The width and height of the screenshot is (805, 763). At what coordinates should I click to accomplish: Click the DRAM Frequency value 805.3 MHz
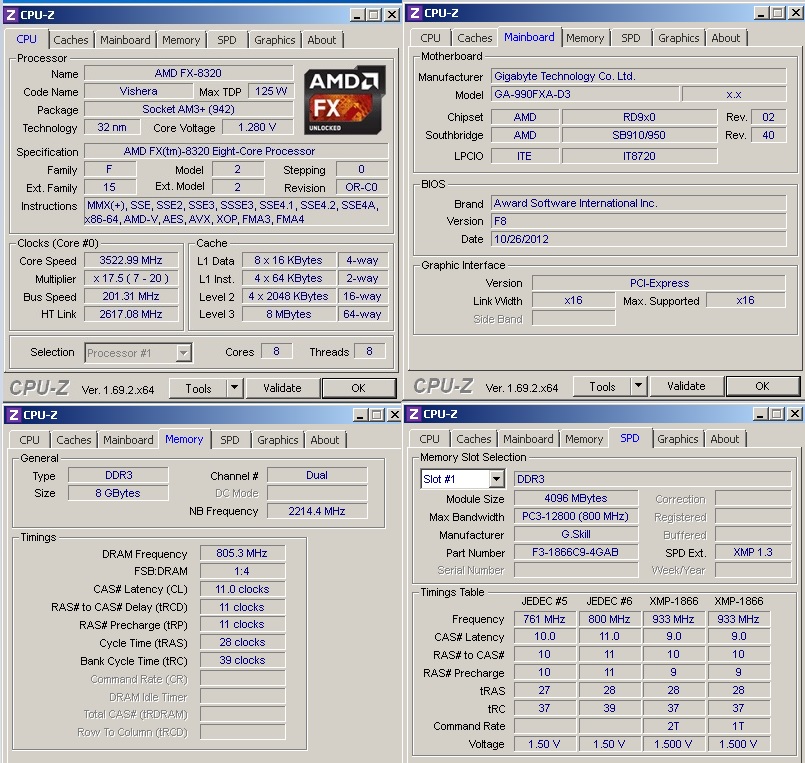point(242,553)
